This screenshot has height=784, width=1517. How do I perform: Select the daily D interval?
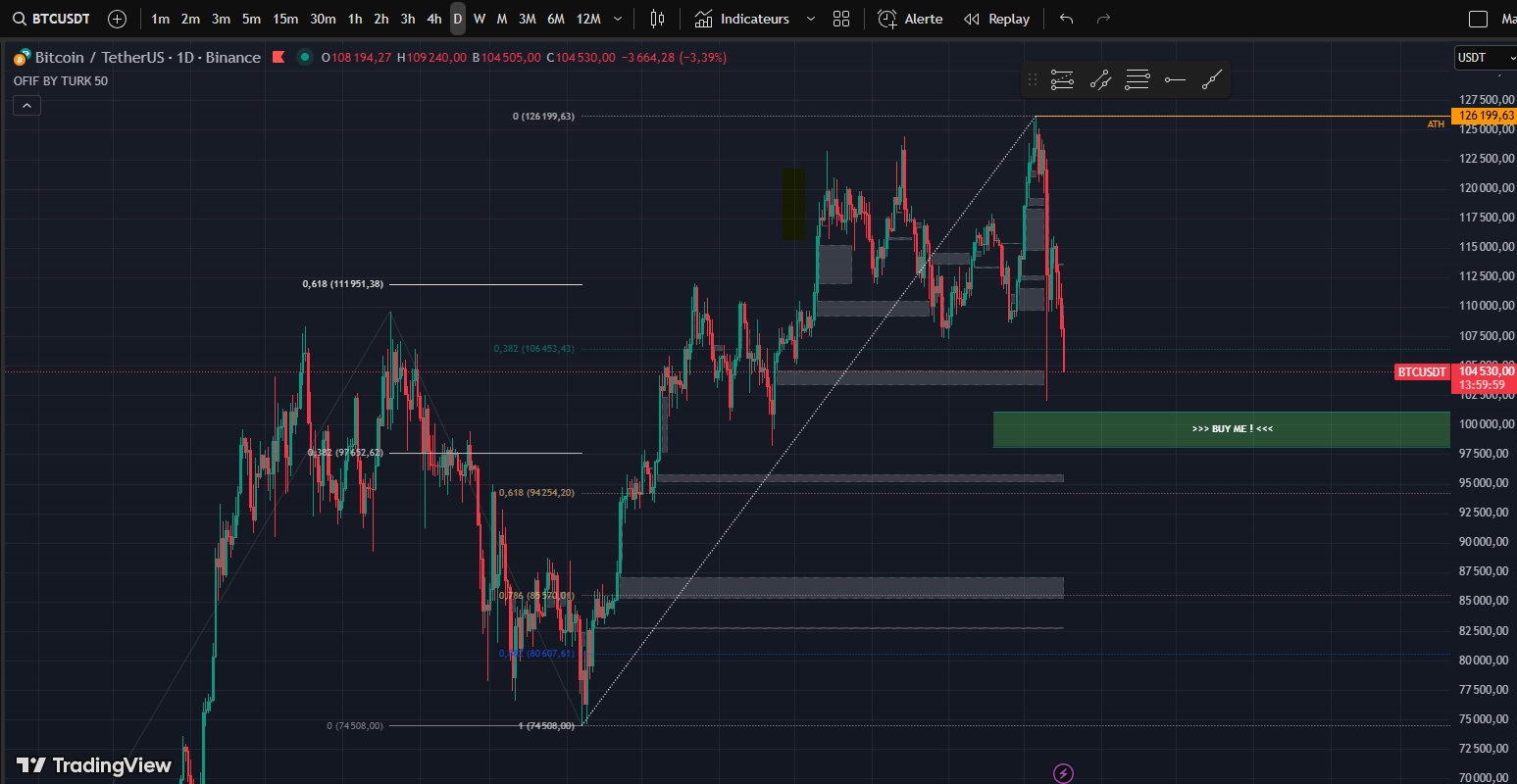point(458,19)
